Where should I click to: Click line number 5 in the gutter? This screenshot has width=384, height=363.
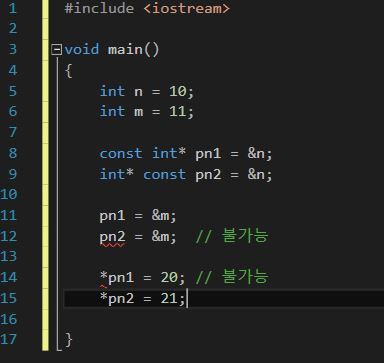tap(13, 91)
